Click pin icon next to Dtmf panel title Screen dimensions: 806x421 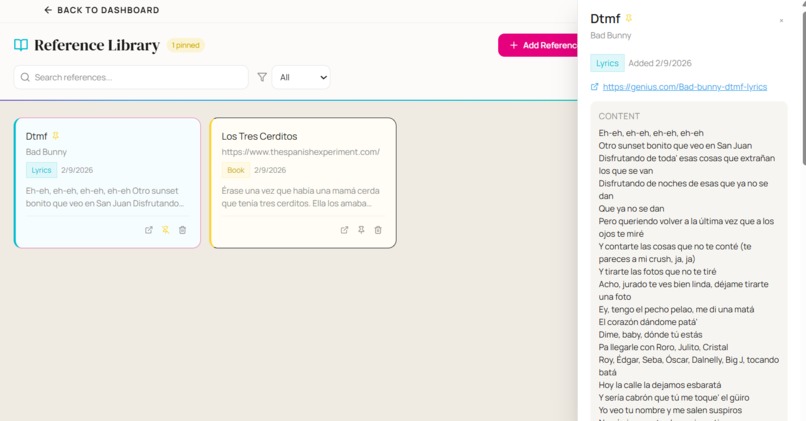click(629, 19)
